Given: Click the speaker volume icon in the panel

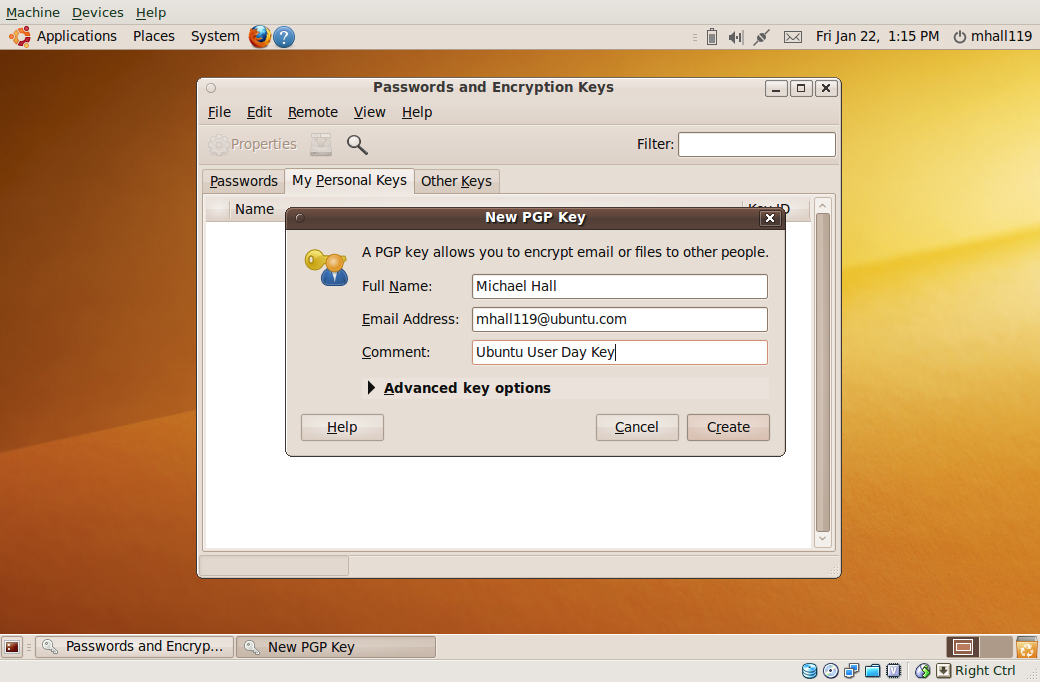Looking at the screenshot, I should [x=736, y=36].
